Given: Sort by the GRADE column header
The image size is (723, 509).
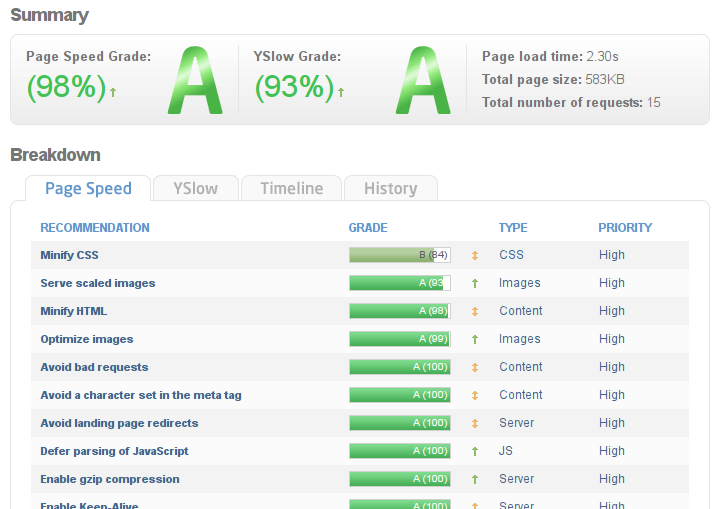Looking at the screenshot, I should pyautogui.click(x=367, y=228).
